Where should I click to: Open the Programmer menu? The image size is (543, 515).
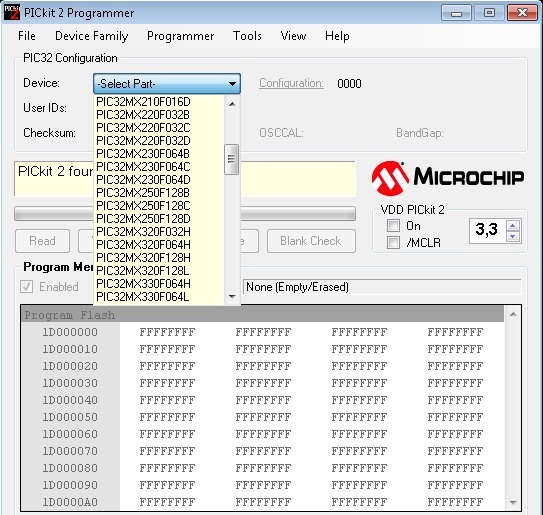coord(180,36)
